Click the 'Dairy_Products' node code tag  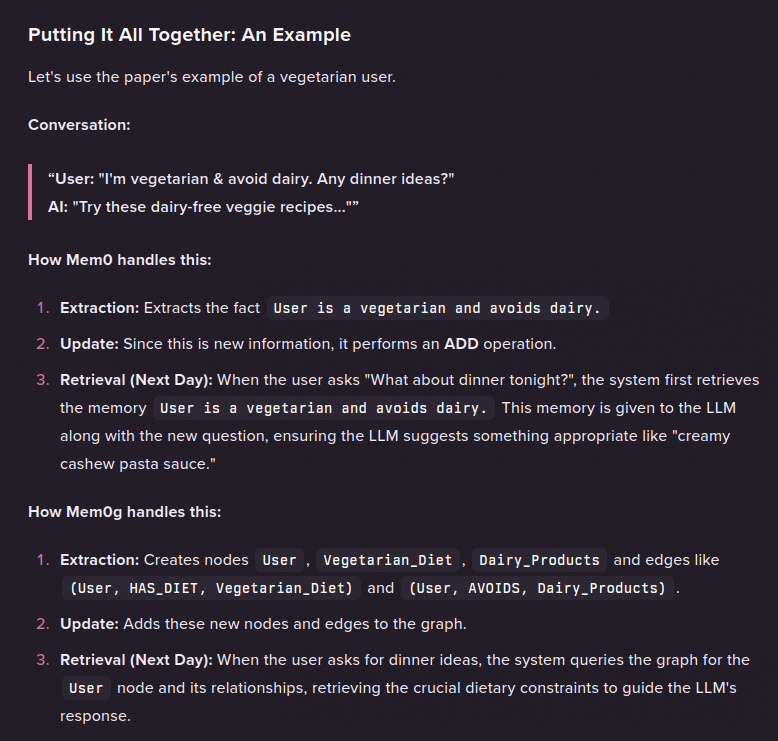click(539, 560)
